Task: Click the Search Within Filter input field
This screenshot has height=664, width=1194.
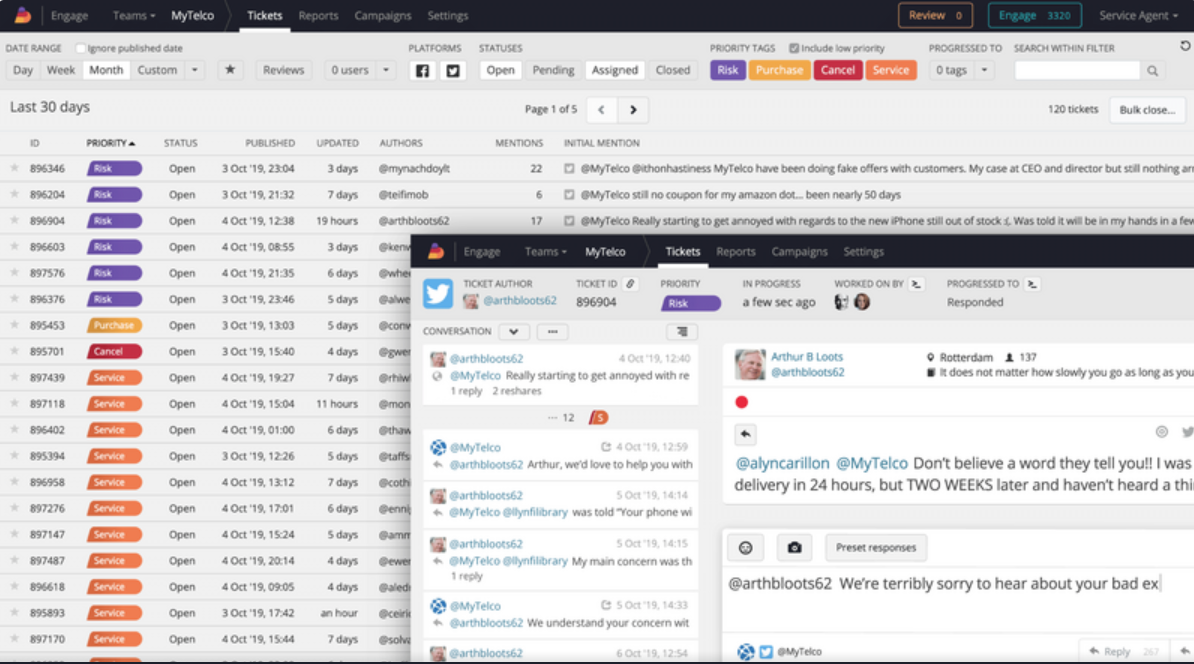Action: (1077, 71)
